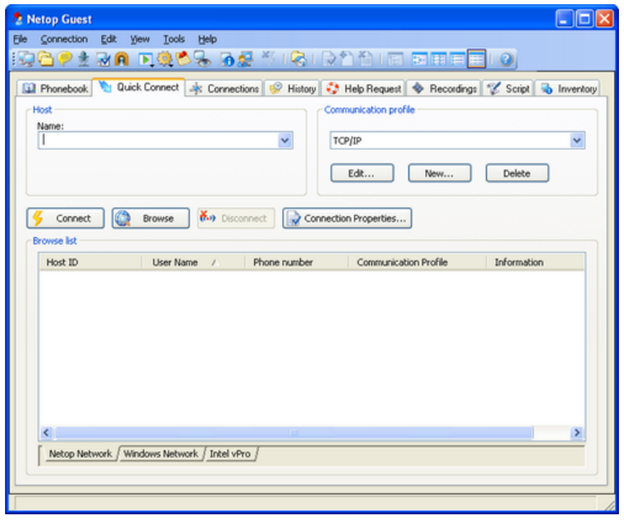Screen dimensions: 624x521
Task: Click the Browse button
Action: click(150, 218)
